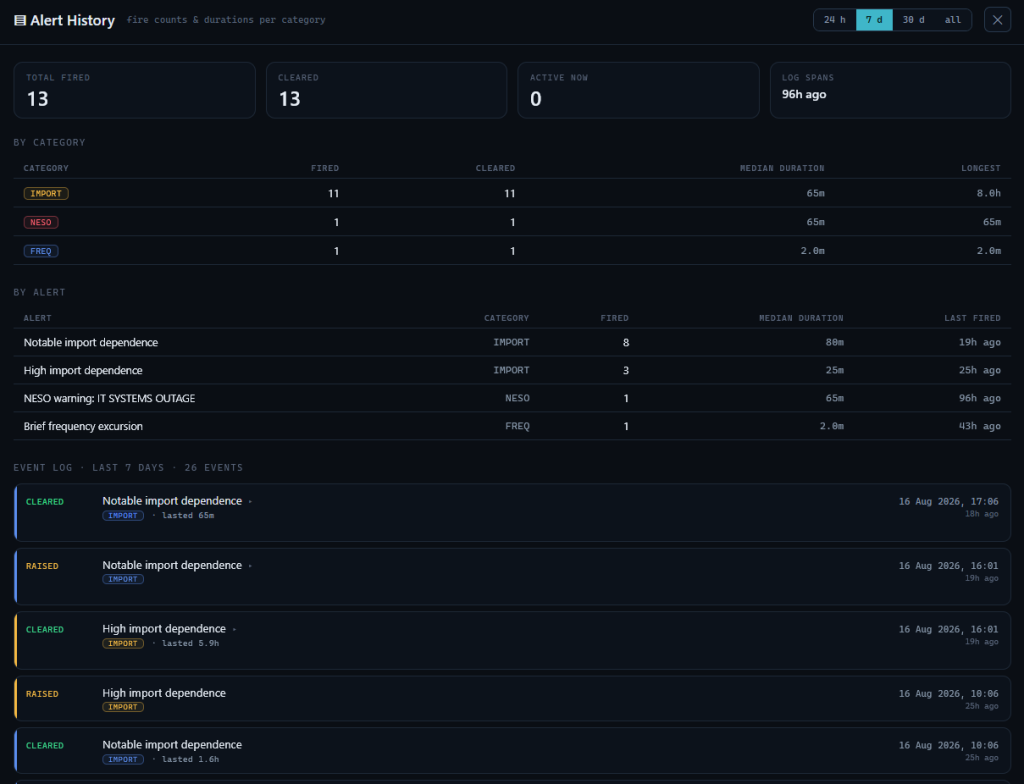The image size is (1024, 784).
Task: Click the IMPORT badge in By Category table
Action: (x=46, y=193)
